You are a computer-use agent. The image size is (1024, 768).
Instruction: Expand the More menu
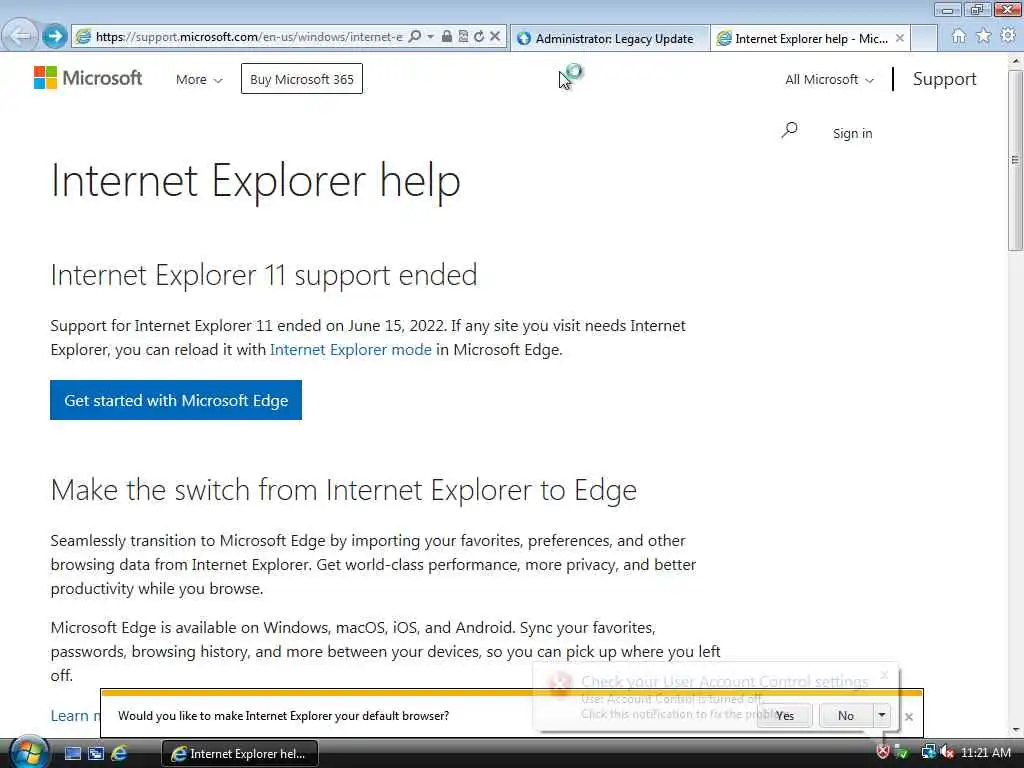click(x=199, y=80)
